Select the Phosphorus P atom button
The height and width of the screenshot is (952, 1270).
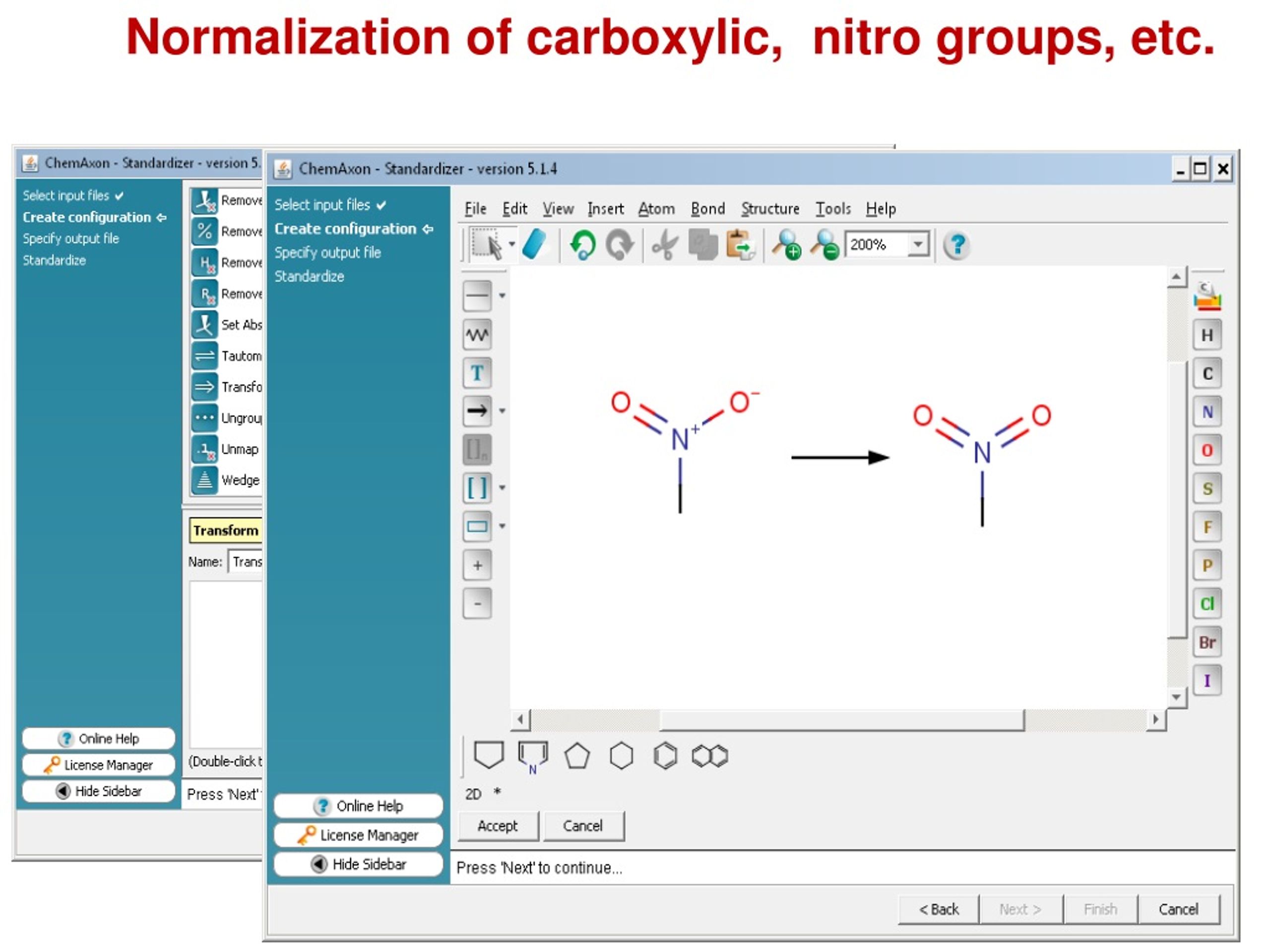pos(1207,566)
